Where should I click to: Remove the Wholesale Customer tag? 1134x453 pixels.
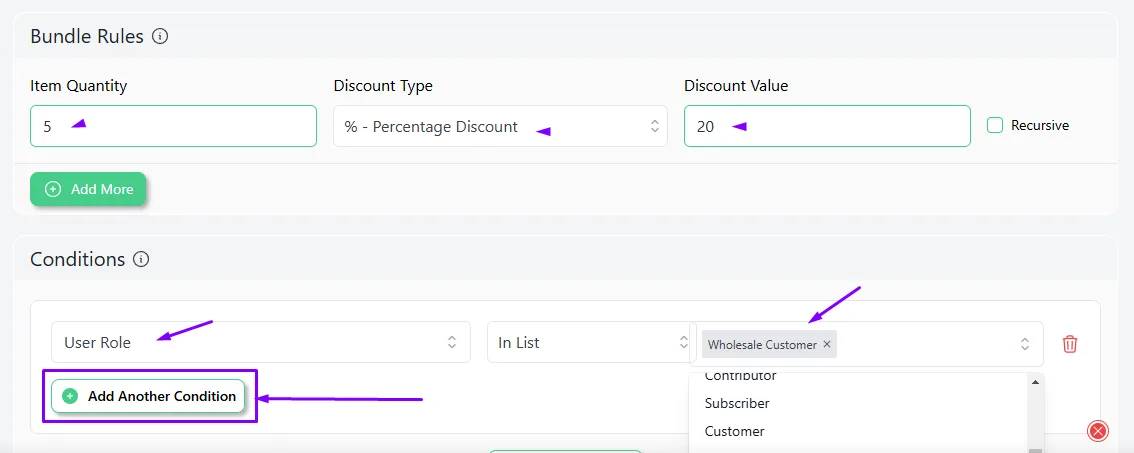coord(827,344)
